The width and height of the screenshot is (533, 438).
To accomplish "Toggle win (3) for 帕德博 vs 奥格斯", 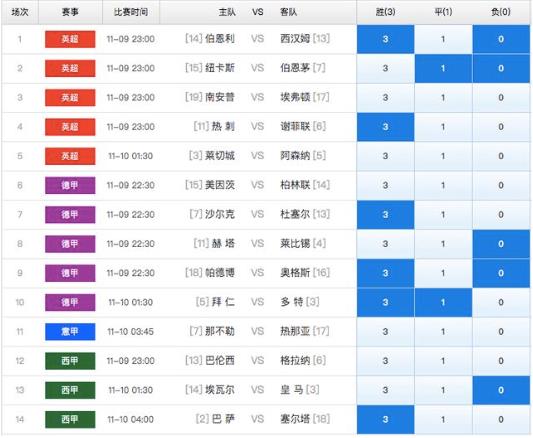I will point(385,273).
